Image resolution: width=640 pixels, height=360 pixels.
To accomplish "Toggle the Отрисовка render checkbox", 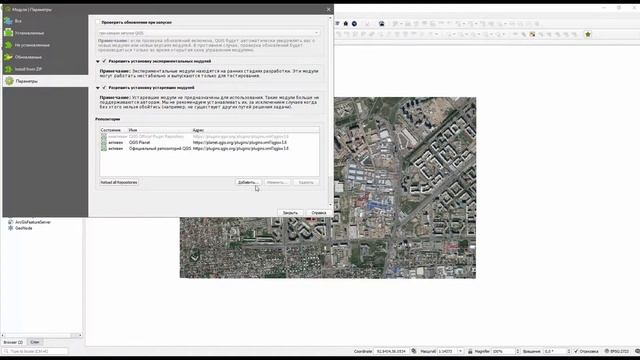I will pos(576,351).
